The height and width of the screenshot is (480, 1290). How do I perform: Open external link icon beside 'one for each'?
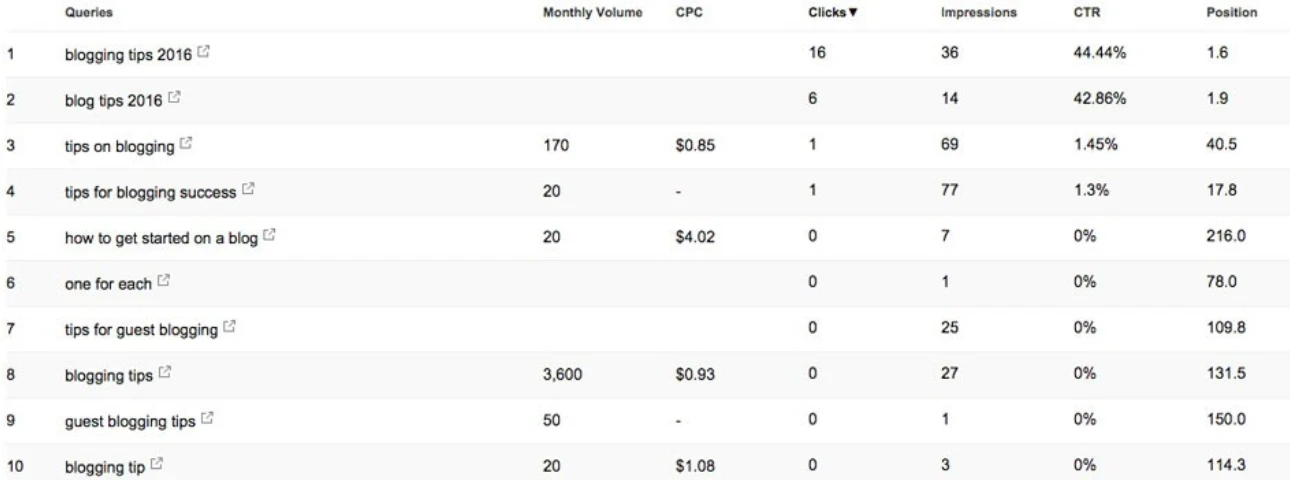tap(162, 284)
